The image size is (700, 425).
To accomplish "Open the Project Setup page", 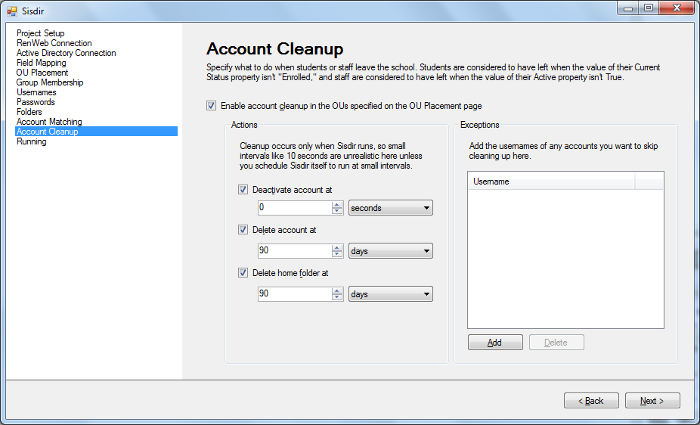I will (x=40, y=33).
